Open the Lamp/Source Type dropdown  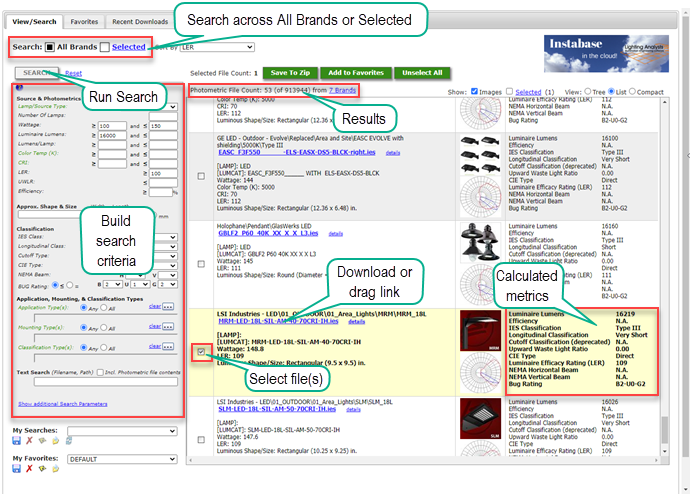tap(171, 106)
